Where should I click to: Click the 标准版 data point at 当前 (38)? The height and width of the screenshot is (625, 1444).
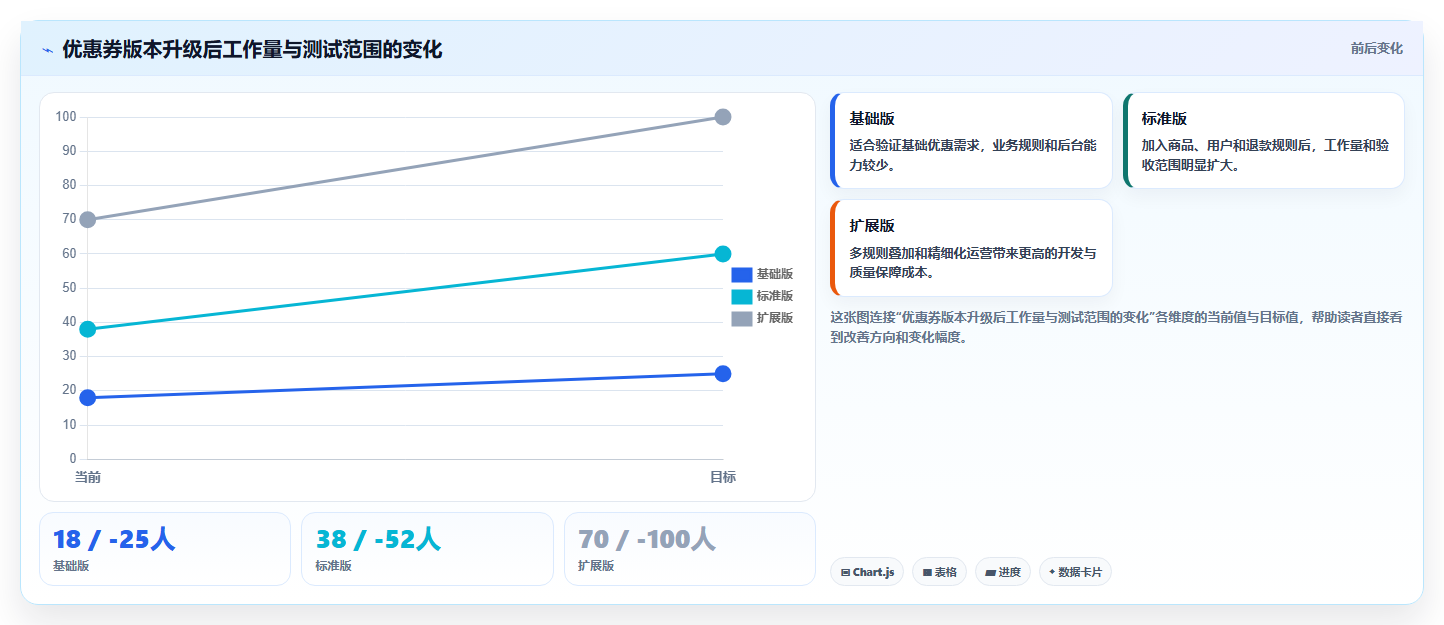88,329
